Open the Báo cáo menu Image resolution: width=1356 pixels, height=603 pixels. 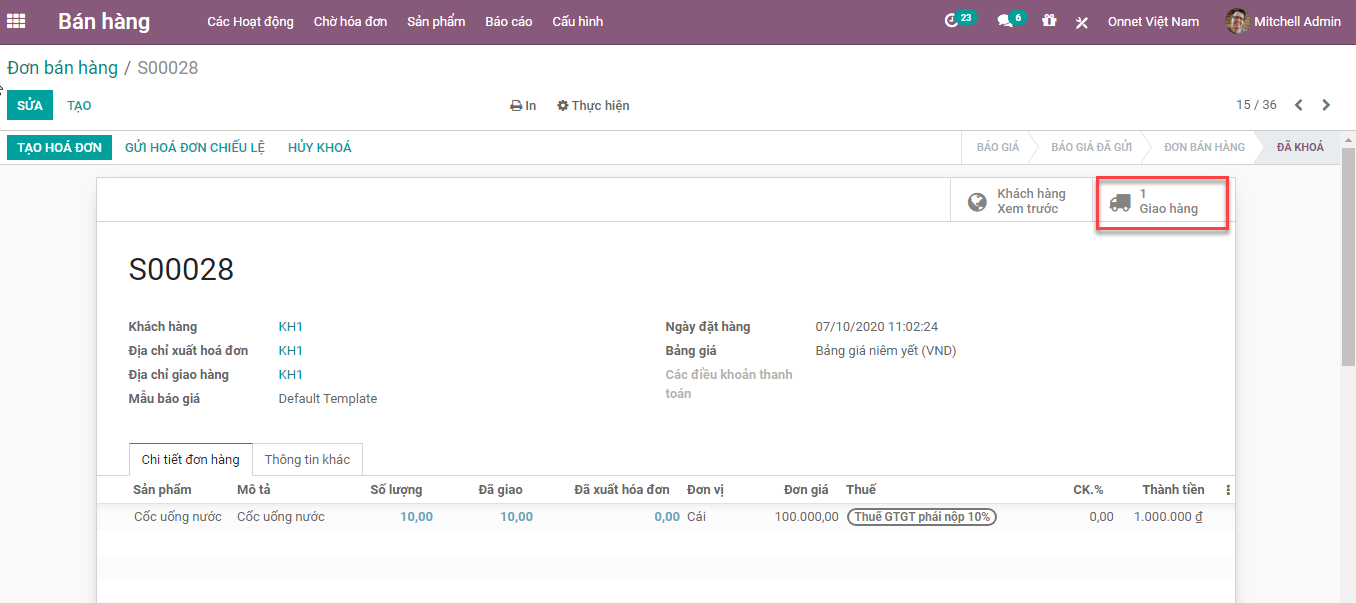point(508,21)
